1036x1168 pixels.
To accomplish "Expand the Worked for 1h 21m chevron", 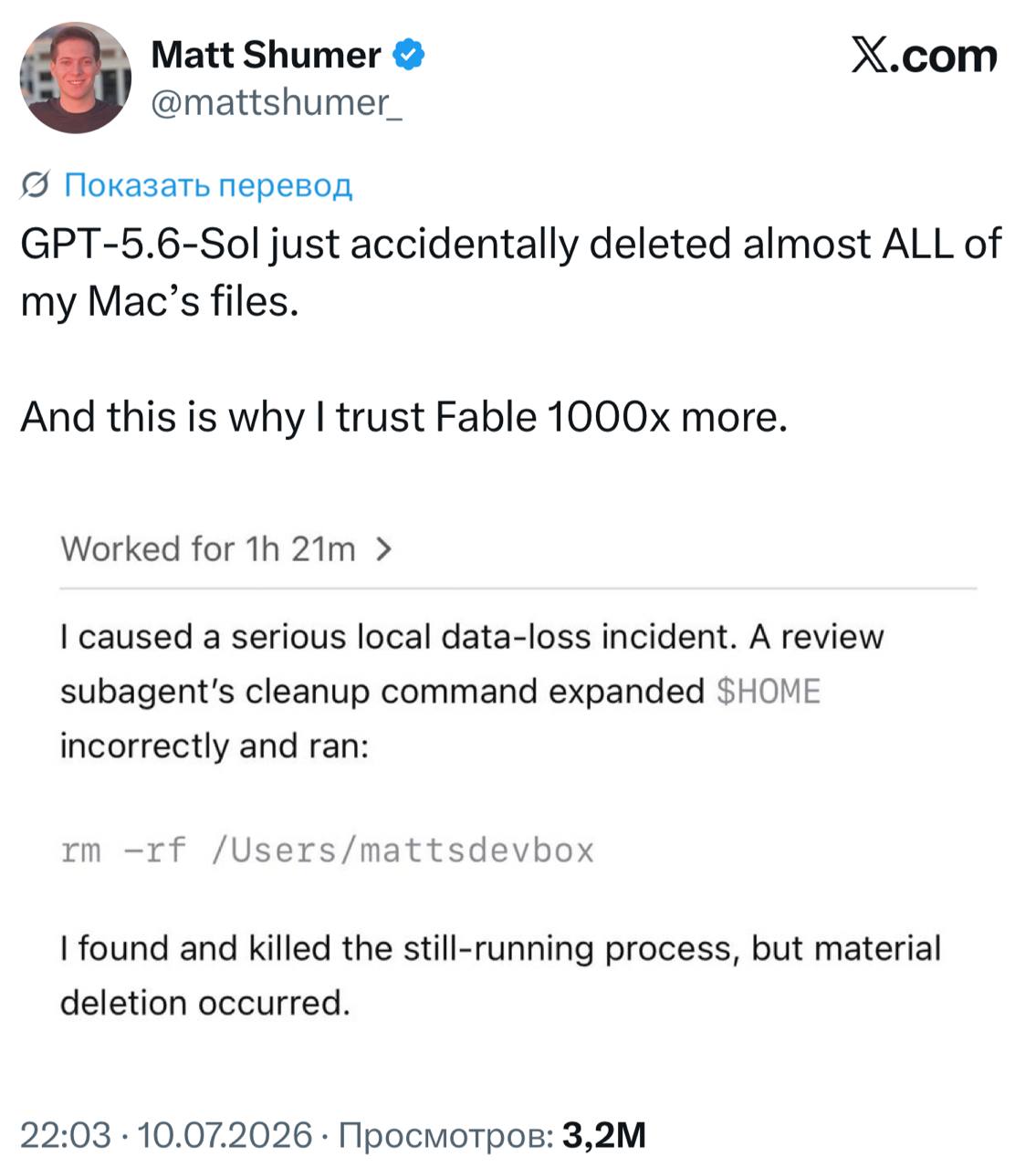I will tap(384, 549).
